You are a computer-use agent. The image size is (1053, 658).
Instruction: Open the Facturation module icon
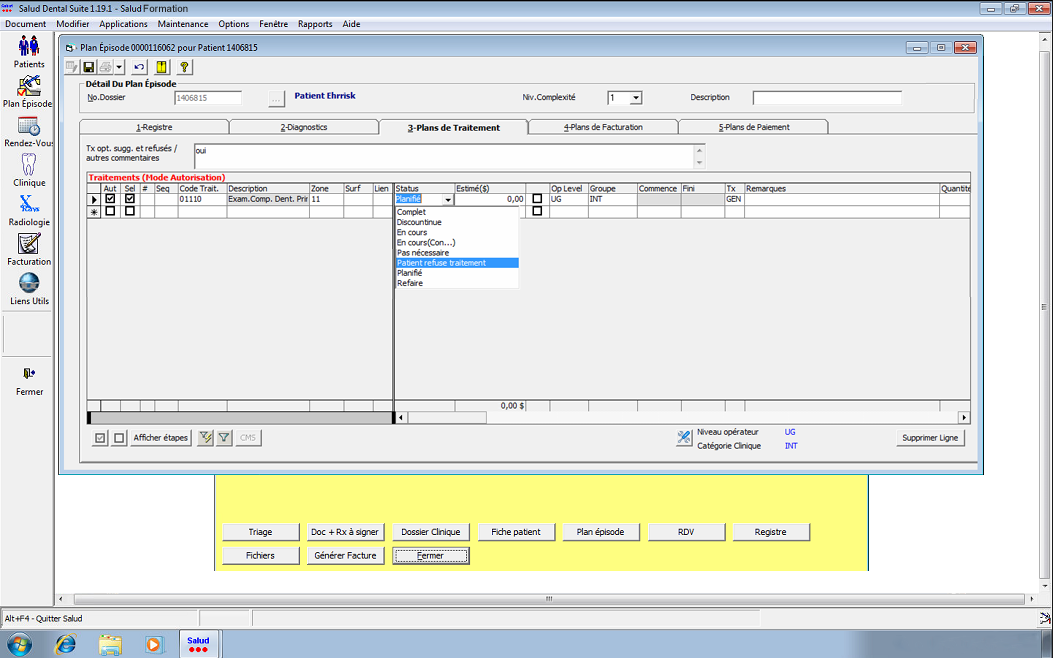[x=29, y=244]
